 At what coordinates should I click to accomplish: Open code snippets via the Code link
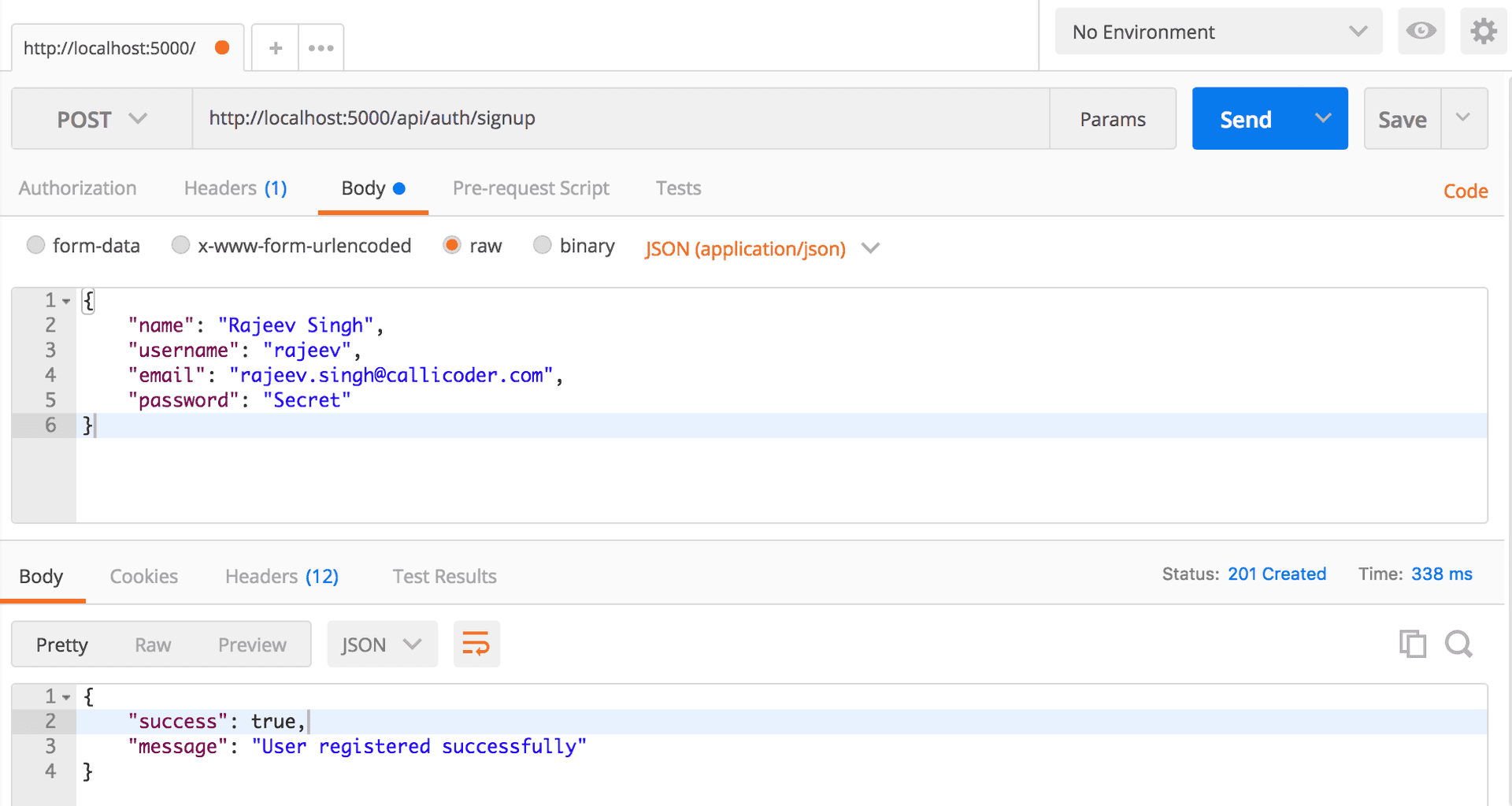[1465, 191]
